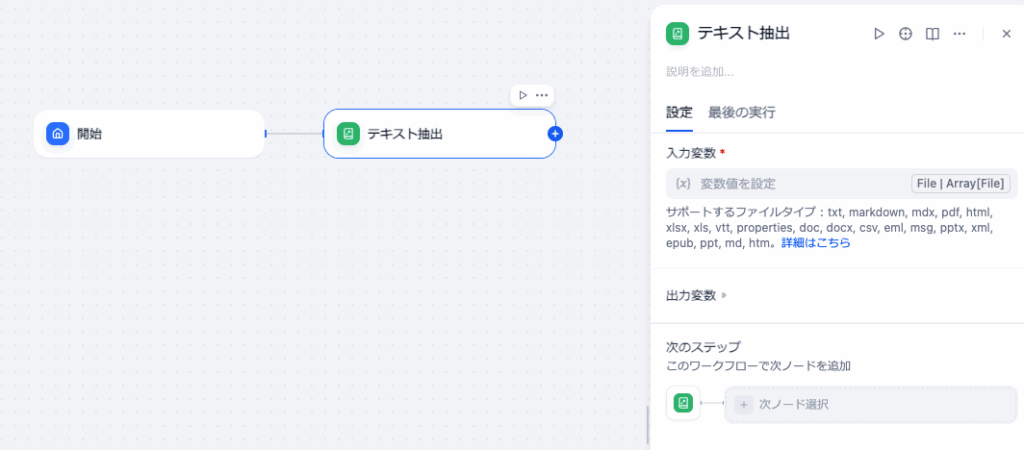Click the File | Array[File] type badge
The image size is (1024, 450).
(961, 183)
